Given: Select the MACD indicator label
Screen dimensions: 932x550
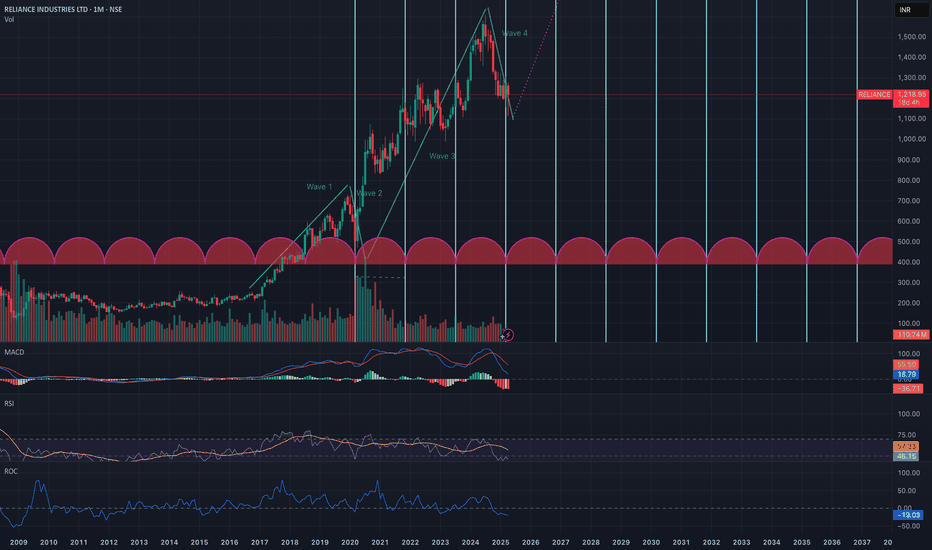Looking at the screenshot, I should tap(14, 352).
